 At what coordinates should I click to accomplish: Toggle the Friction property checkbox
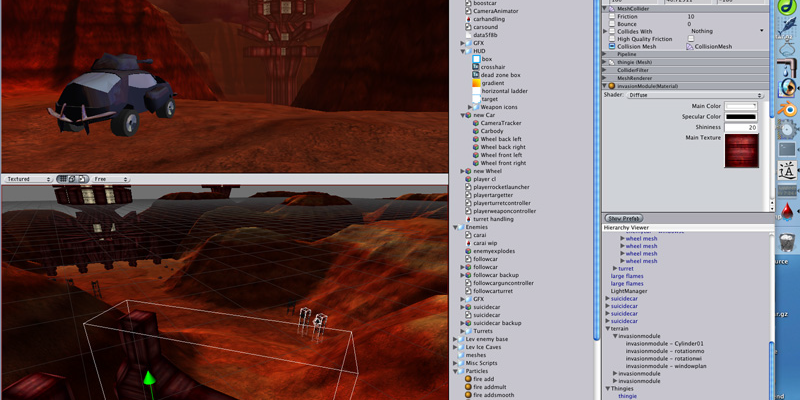click(x=612, y=16)
